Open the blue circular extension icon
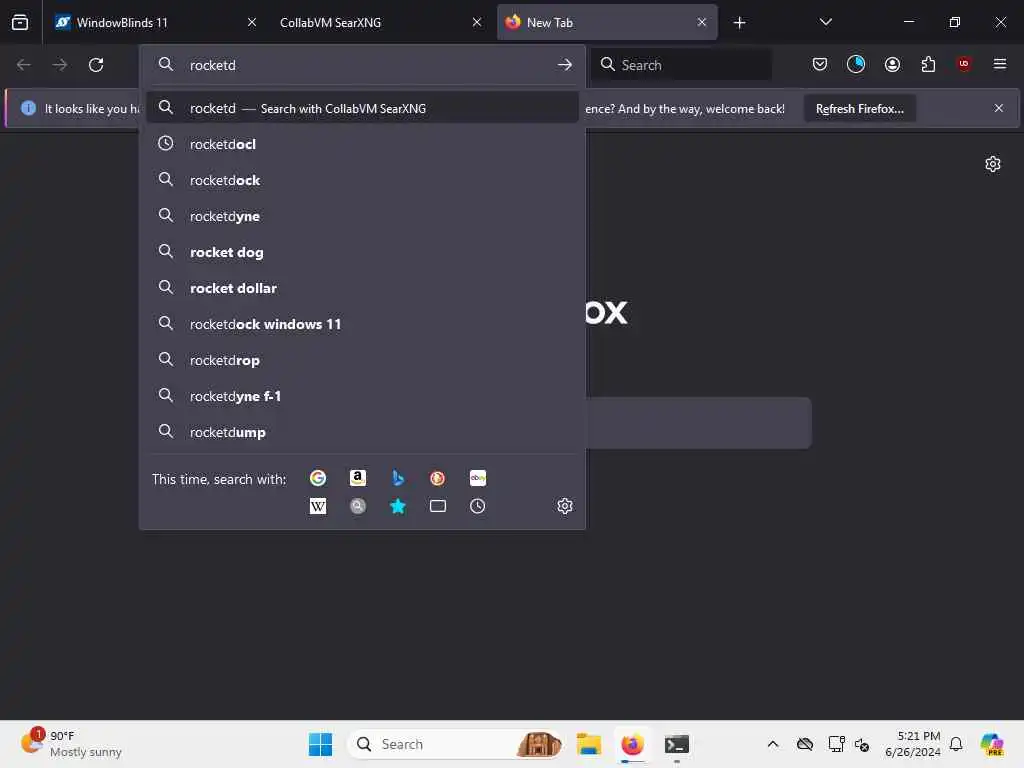Screen dimensions: 1024x768 pyautogui.click(x=856, y=64)
